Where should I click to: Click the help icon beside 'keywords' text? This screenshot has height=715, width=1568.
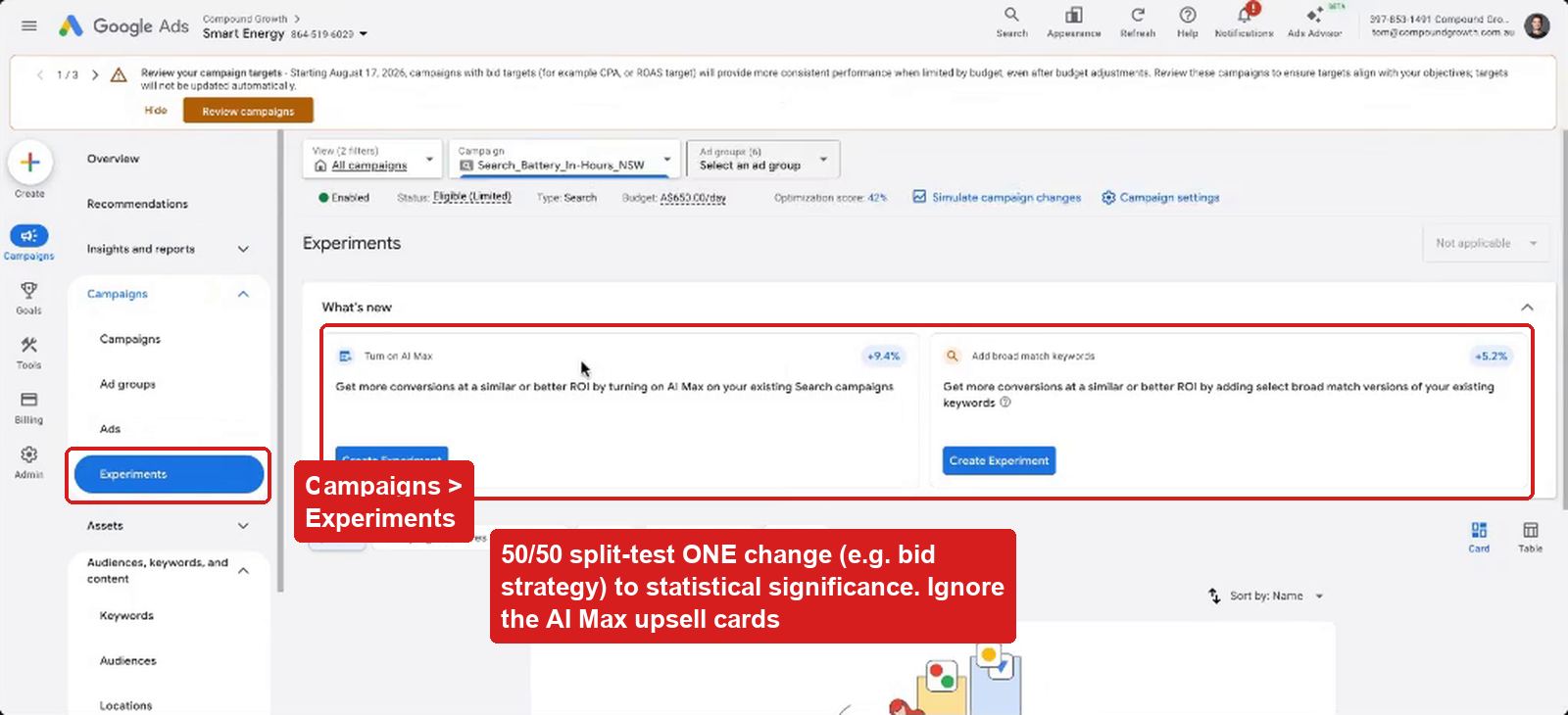click(x=1004, y=403)
